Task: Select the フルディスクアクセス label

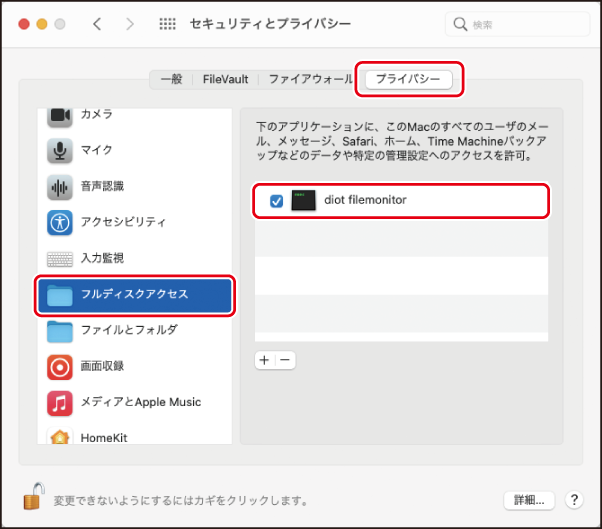Action: (x=135, y=294)
